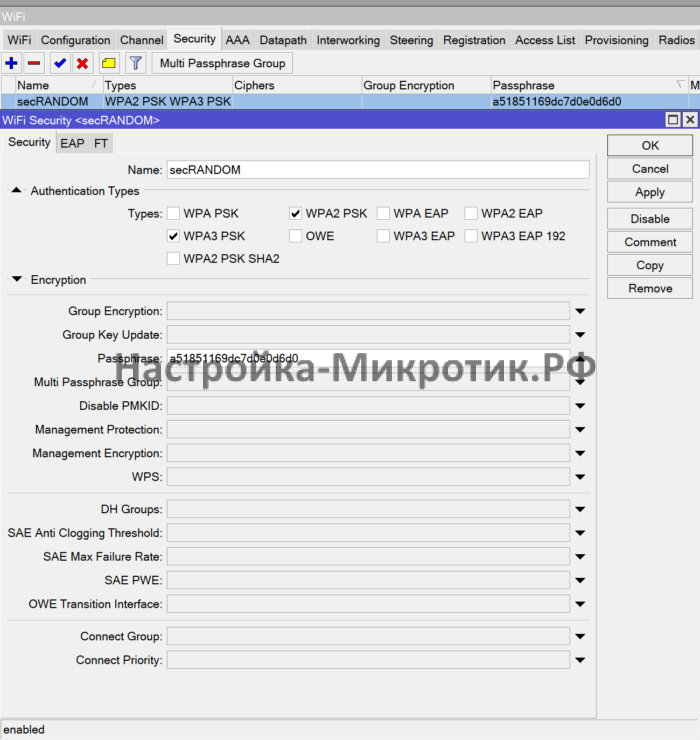This screenshot has width=700, height=740.
Task: Uncheck the WPA3 PSK checkbox
Action: pos(173,236)
